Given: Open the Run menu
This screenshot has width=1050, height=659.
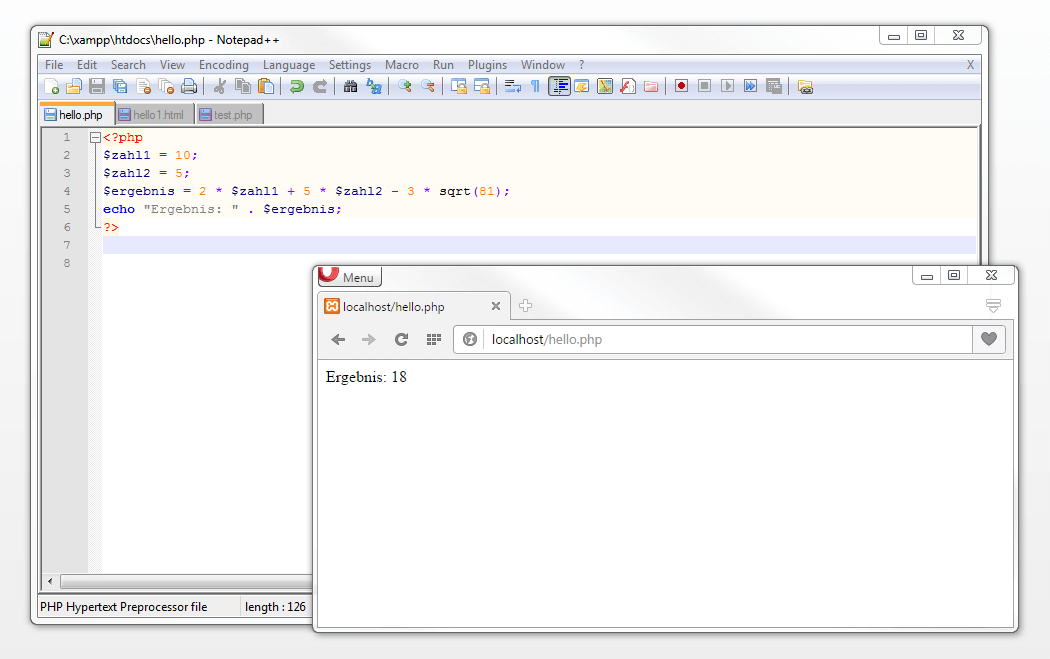Looking at the screenshot, I should coord(443,65).
